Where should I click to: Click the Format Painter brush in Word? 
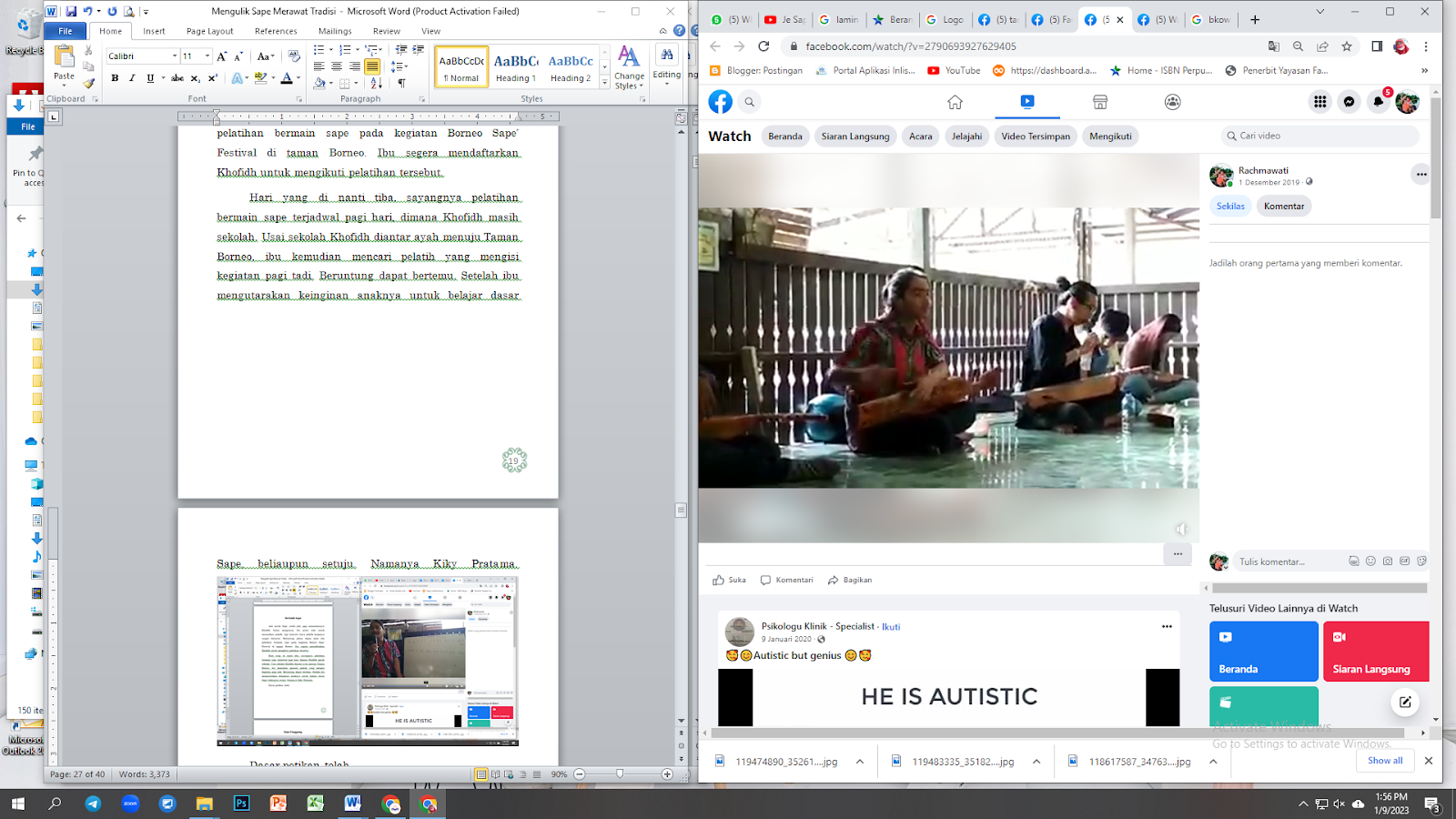click(88, 83)
